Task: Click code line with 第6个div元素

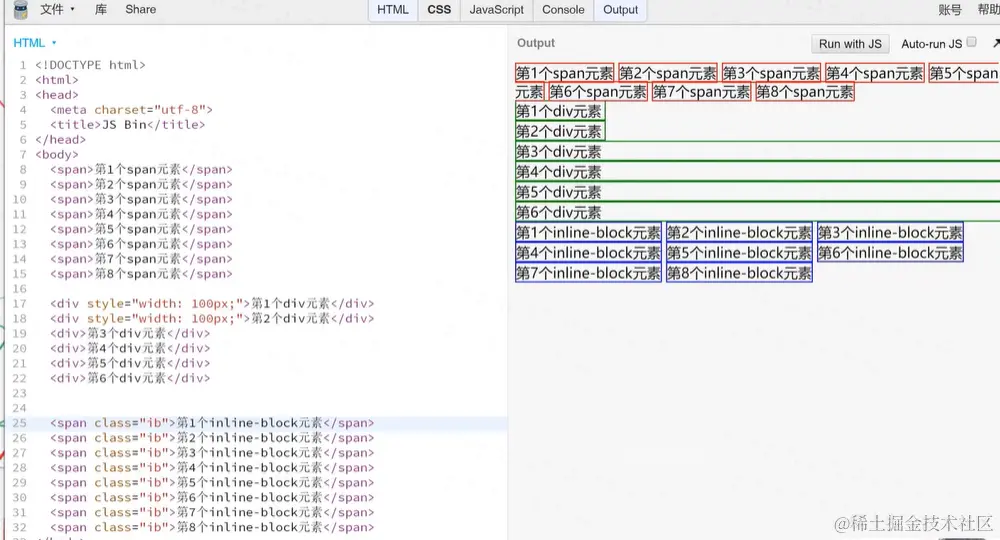Action: tap(129, 378)
